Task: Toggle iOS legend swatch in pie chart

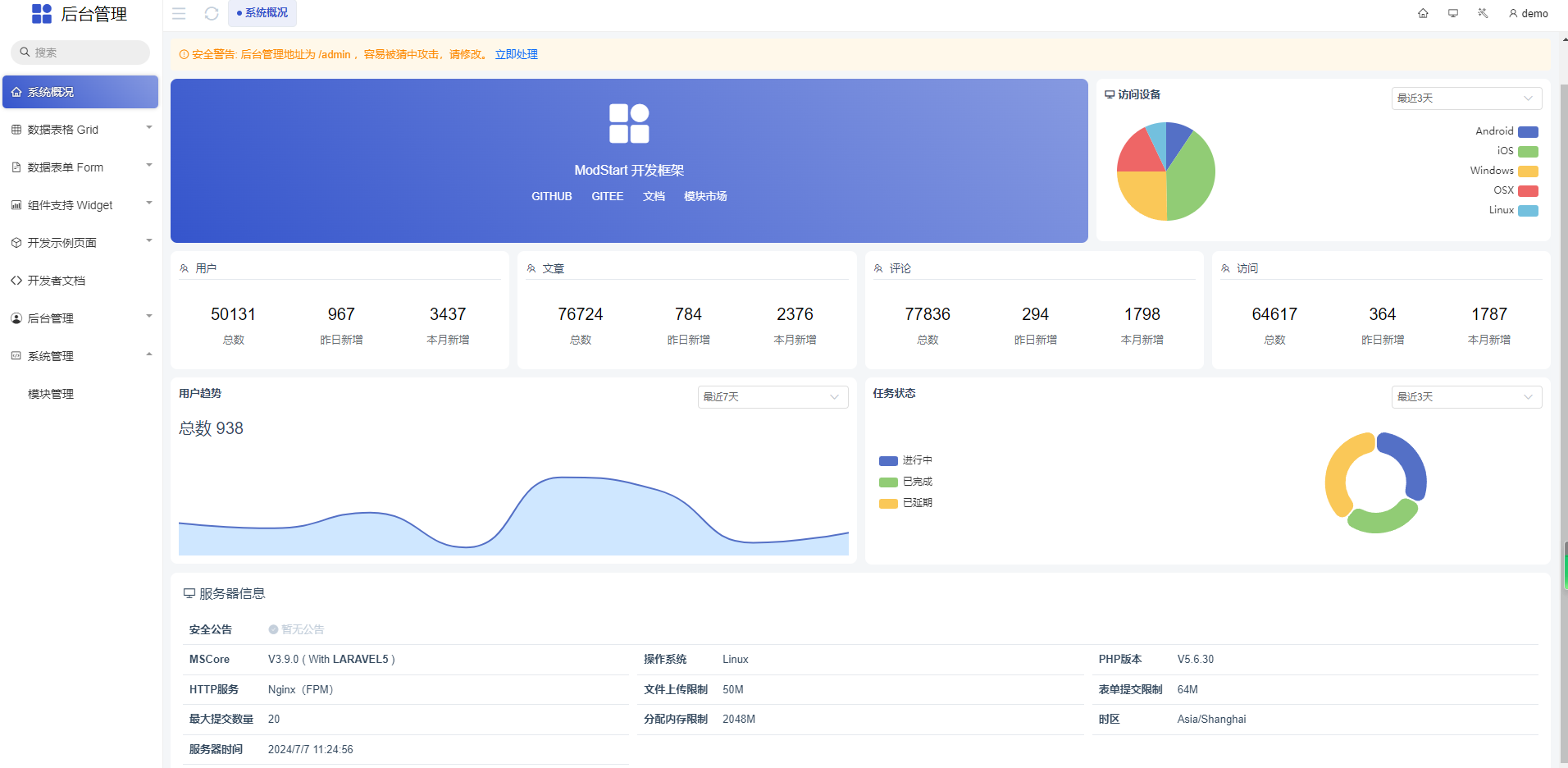Action: click(x=1528, y=152)
